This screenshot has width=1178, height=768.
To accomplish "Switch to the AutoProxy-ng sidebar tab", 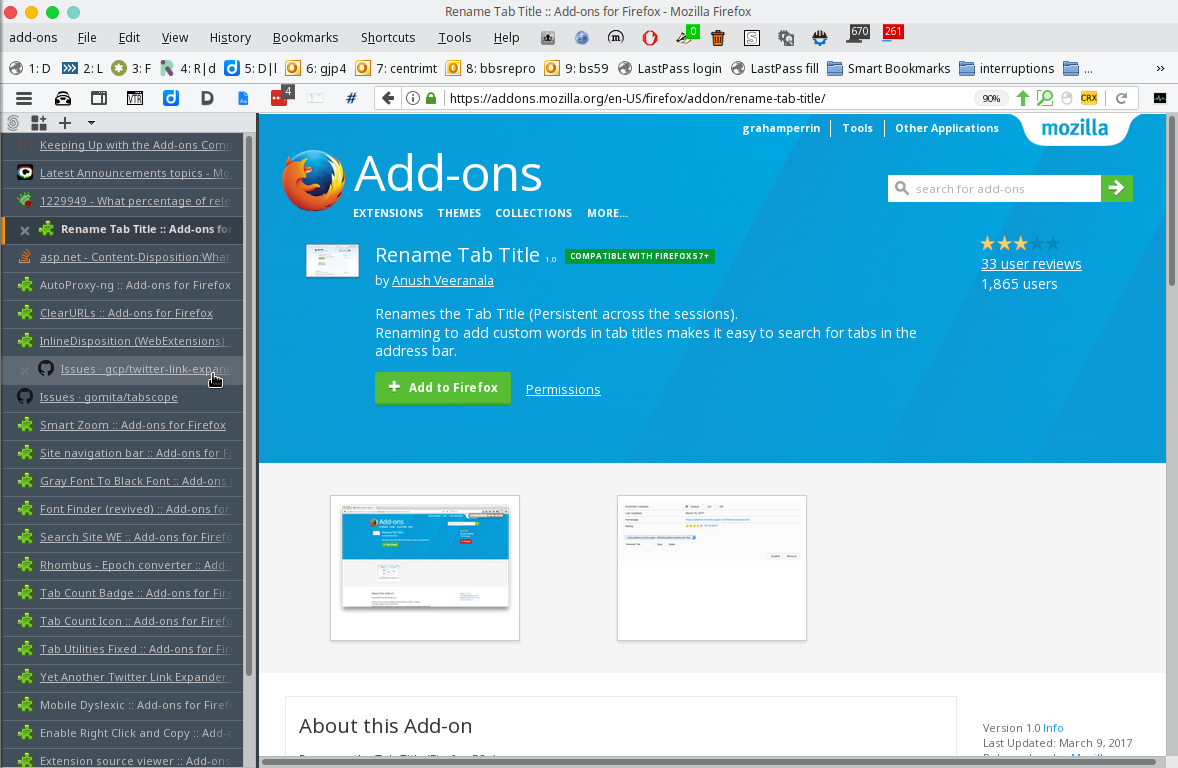I will (124, 285).
